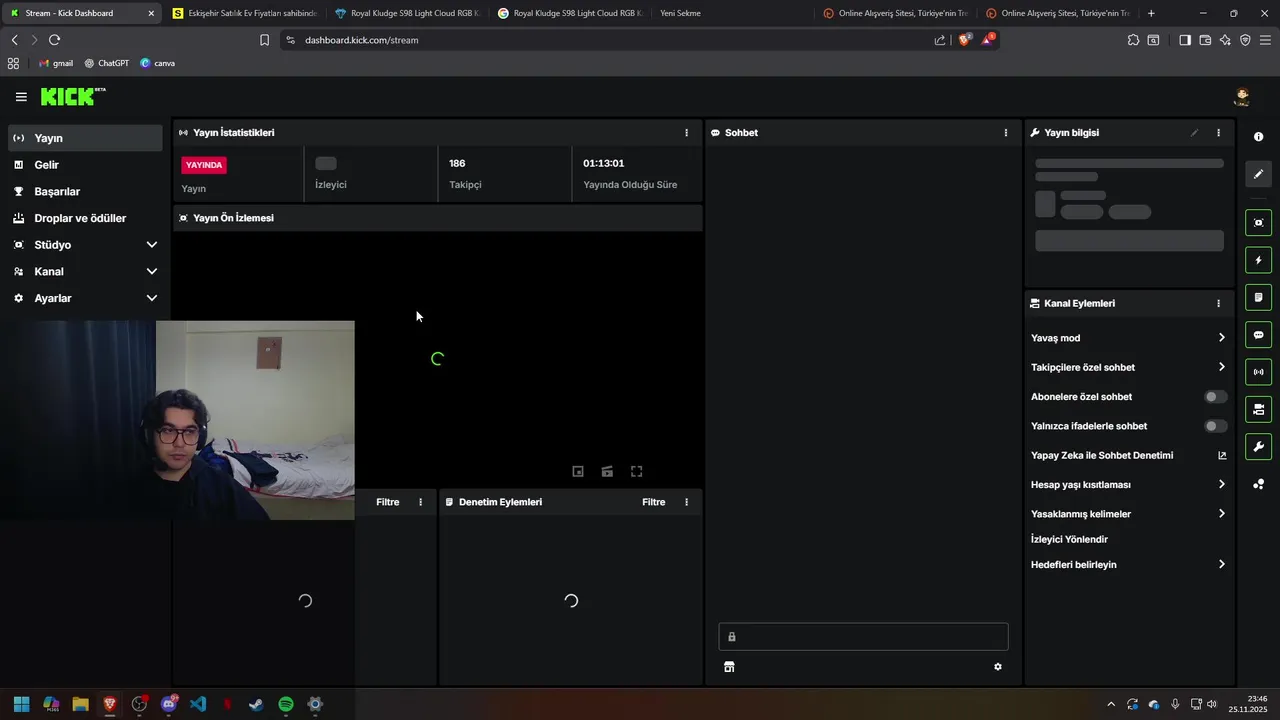This screenshot has width=1280, height=720.
Task: Open the gmail bookmark
Action: pyautogui.click(x=55, y=63)
